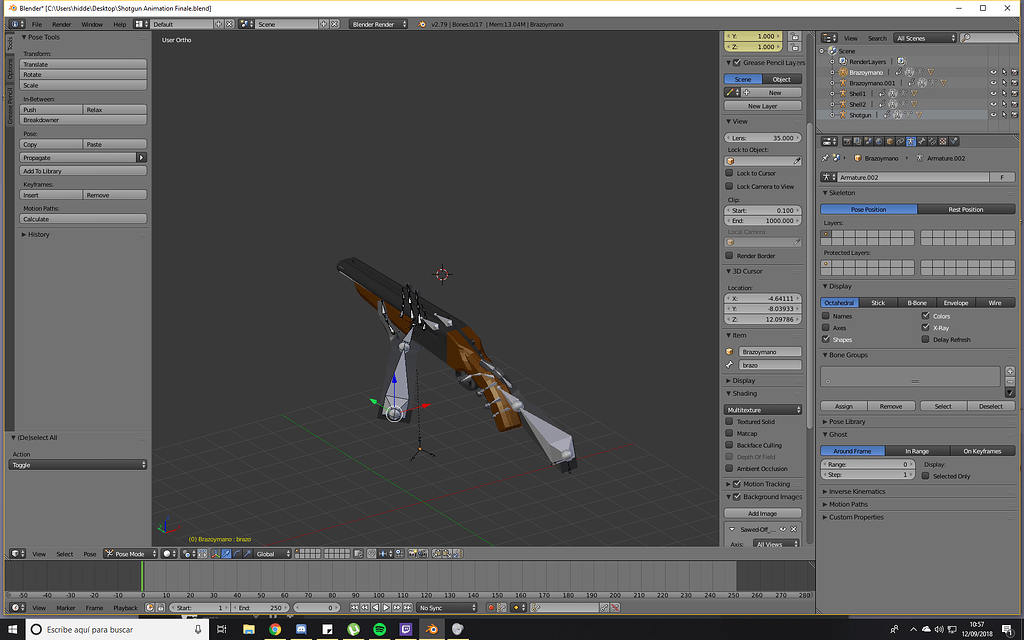Open the No Sync playback dropdown
The height and width of the screenshot is (640, 1024).
point(447,608)
